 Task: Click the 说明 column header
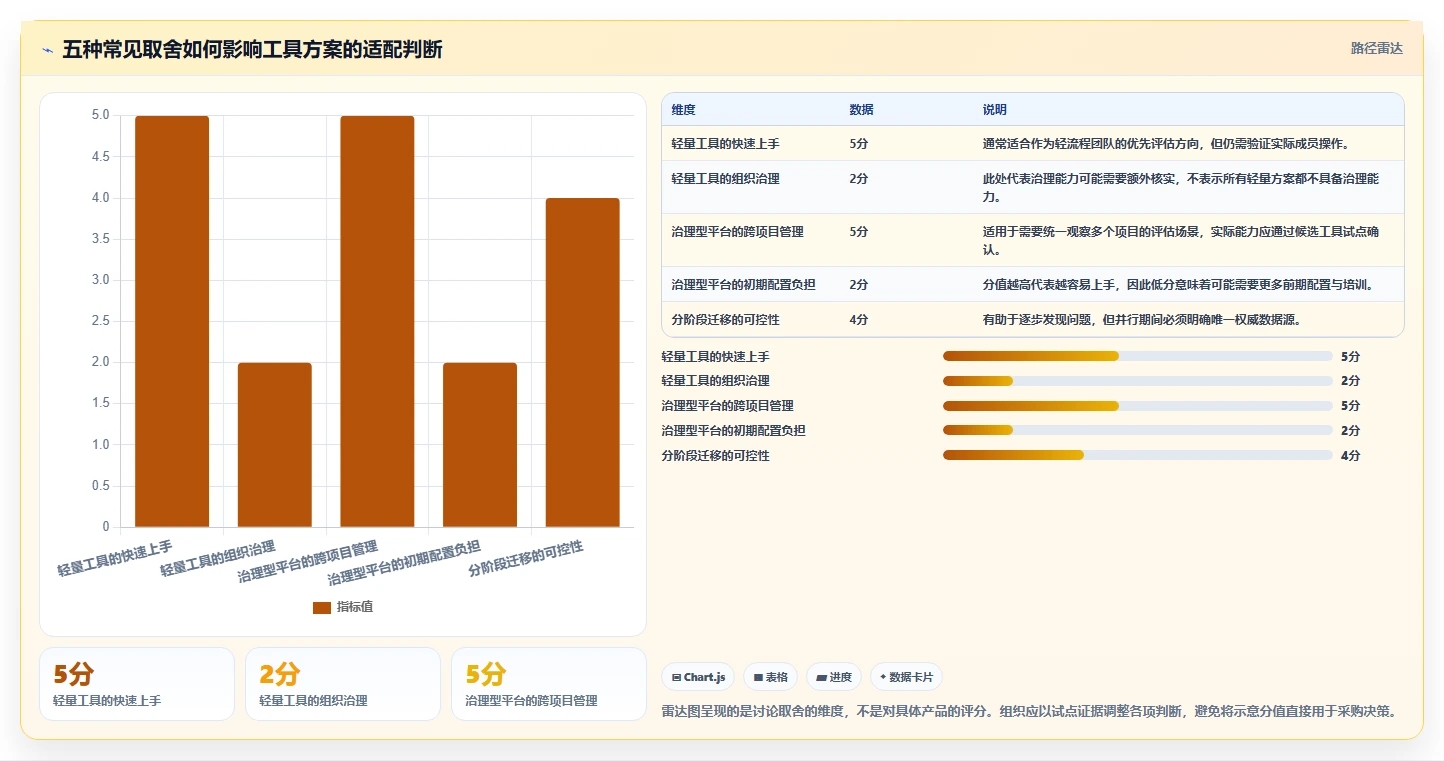pyautogui.click(x=995, y=109)
